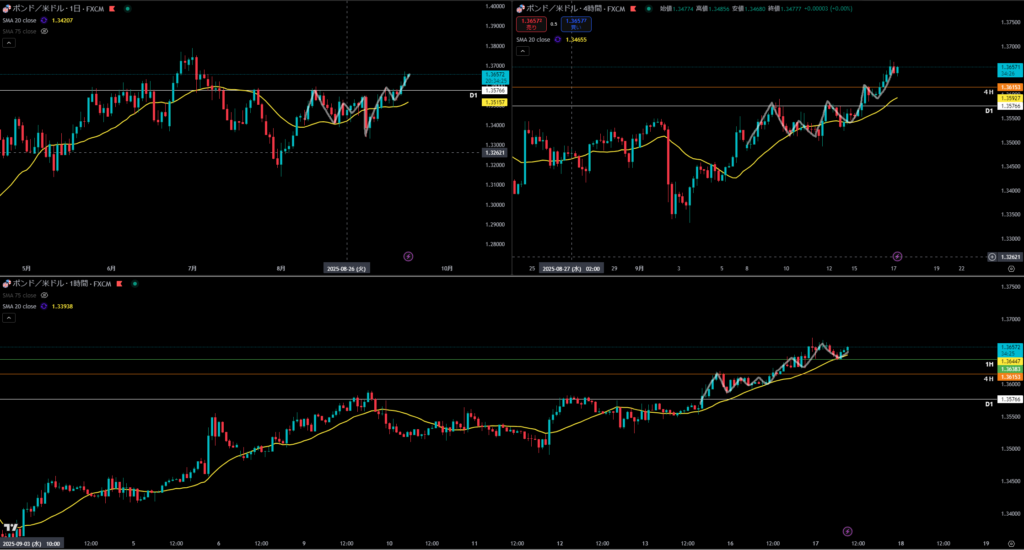Viewport: 1024px width, 550px height.
Task: Toggle SMA 75 visibility eye on daily chart
Action: point(45,31)
